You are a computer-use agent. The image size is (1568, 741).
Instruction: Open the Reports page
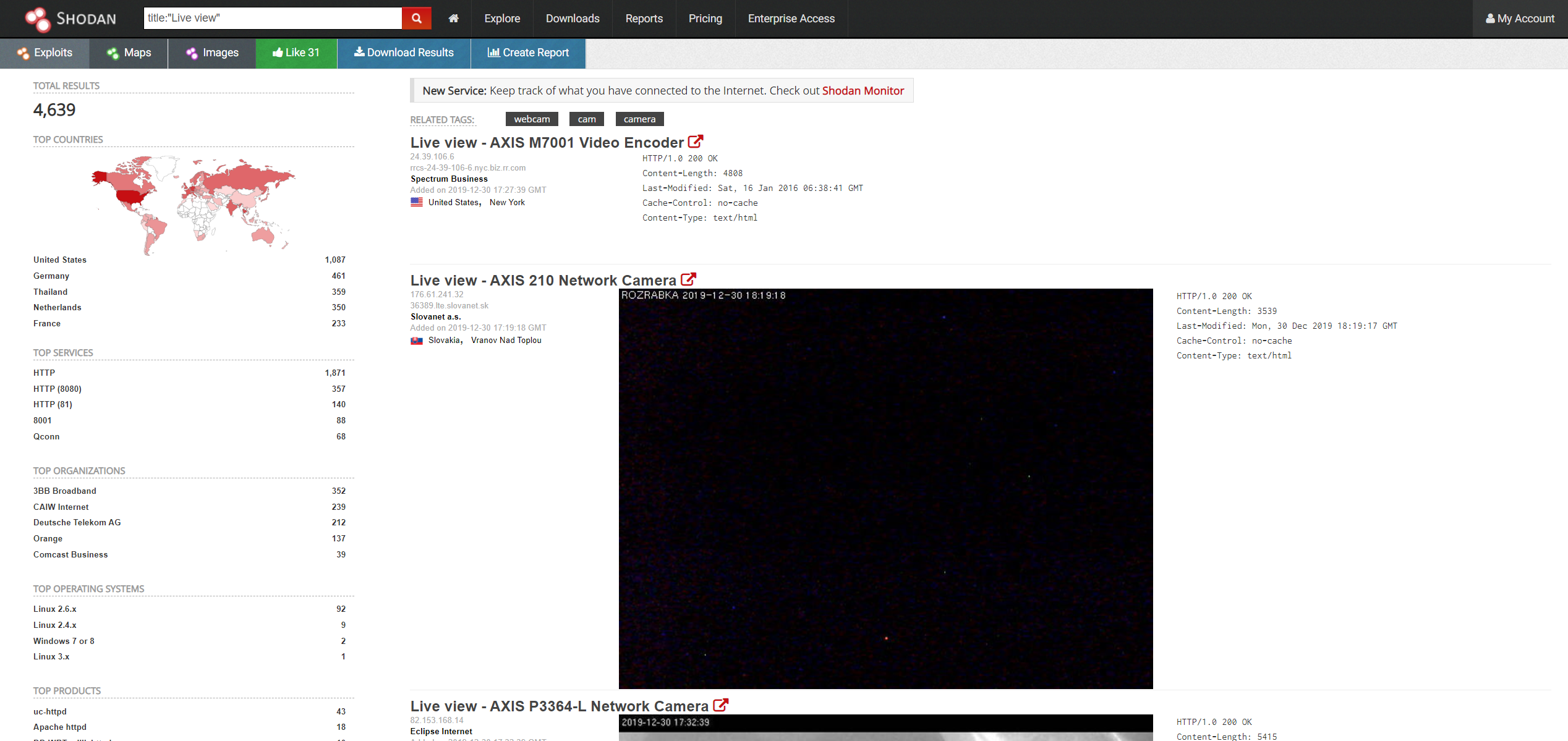pos(644,19)
